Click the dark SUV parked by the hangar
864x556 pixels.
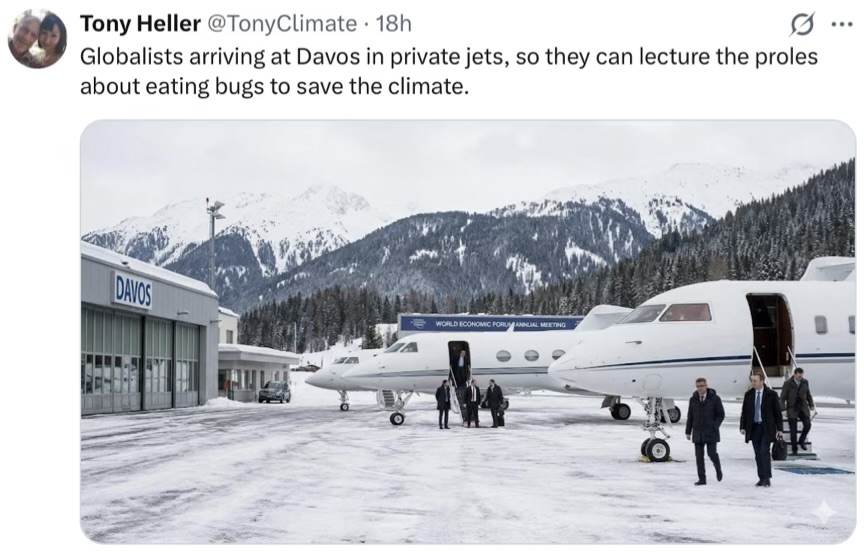click(x=273, y=391)
